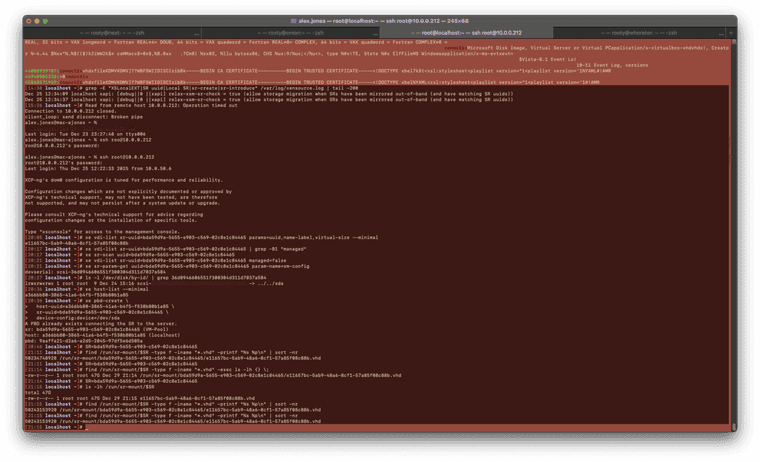Click the folder proxy icon in title bar
Viewport: 760px width, 462px height.
293,20
